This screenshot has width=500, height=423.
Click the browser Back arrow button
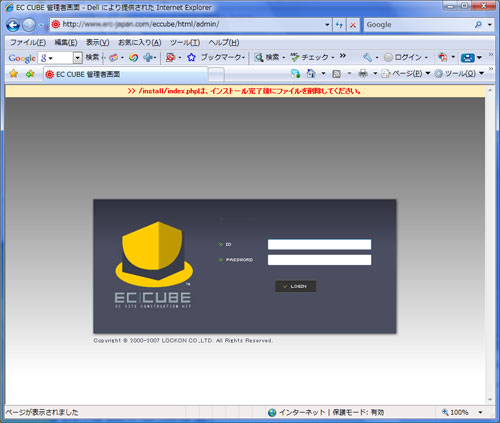tap(13, 25)
